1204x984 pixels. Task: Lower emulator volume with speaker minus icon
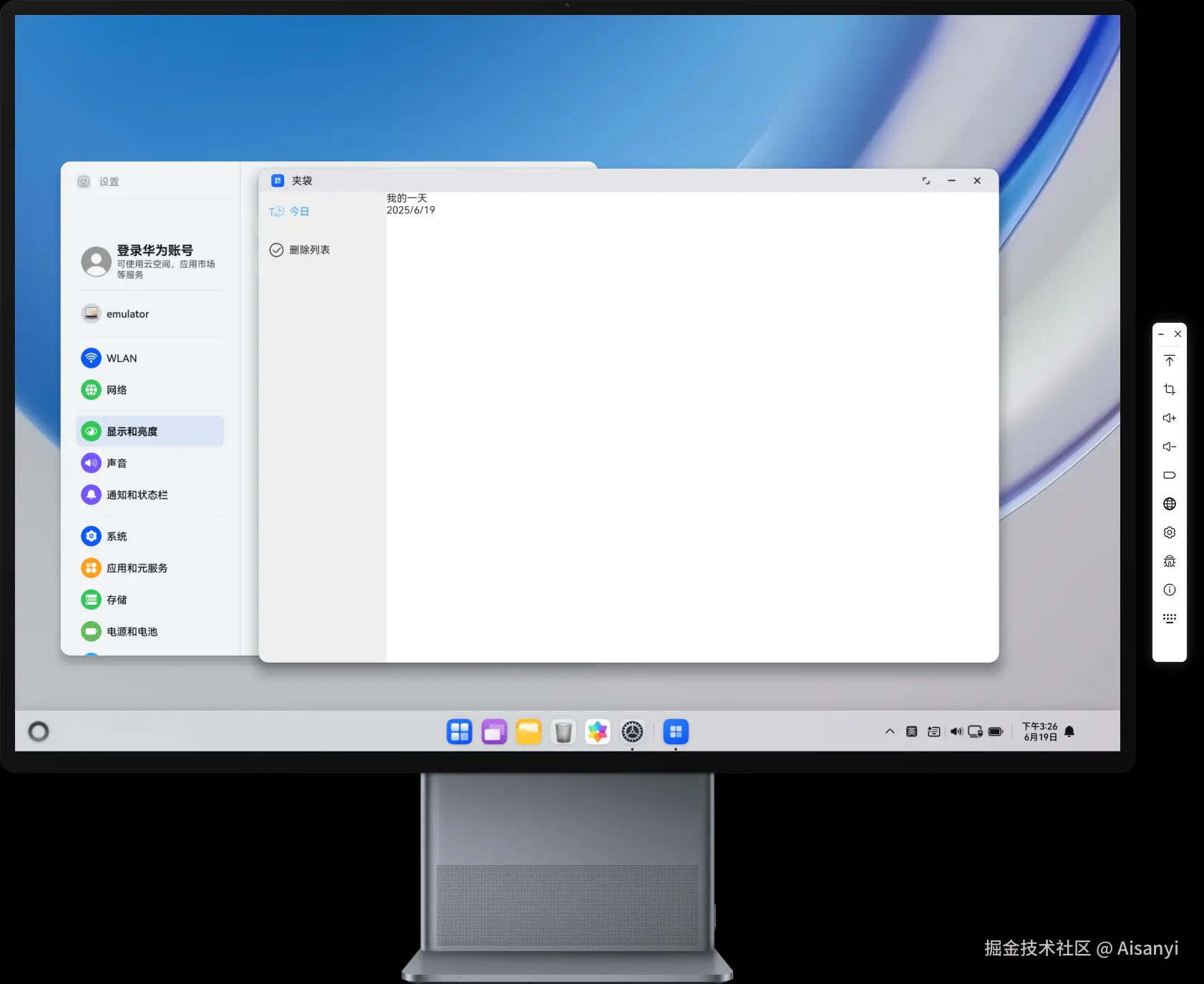(x=1170, y=447)
